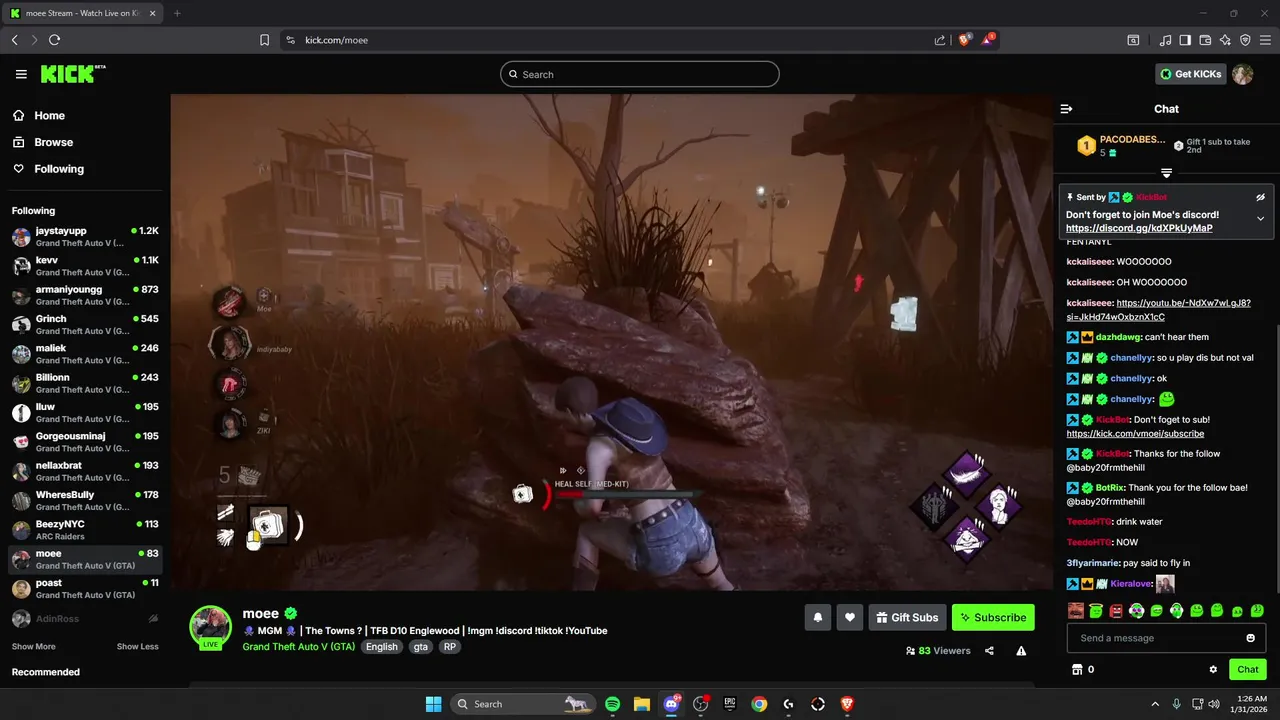
Task: Open jaystayupp channel in Following
Action: [85, 237]
